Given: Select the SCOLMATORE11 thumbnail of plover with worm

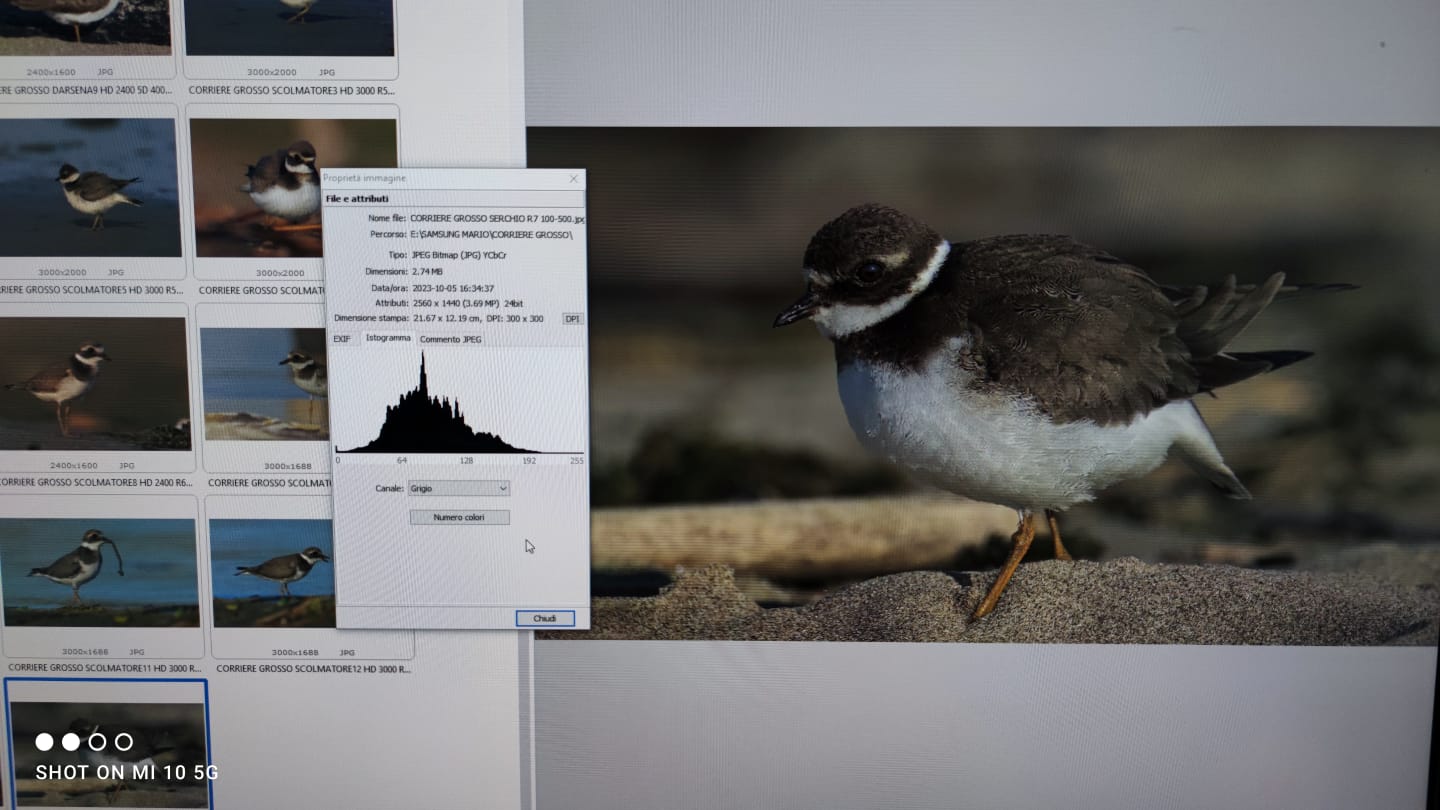Looking at the screenshot, I should (x=100, y=572).
